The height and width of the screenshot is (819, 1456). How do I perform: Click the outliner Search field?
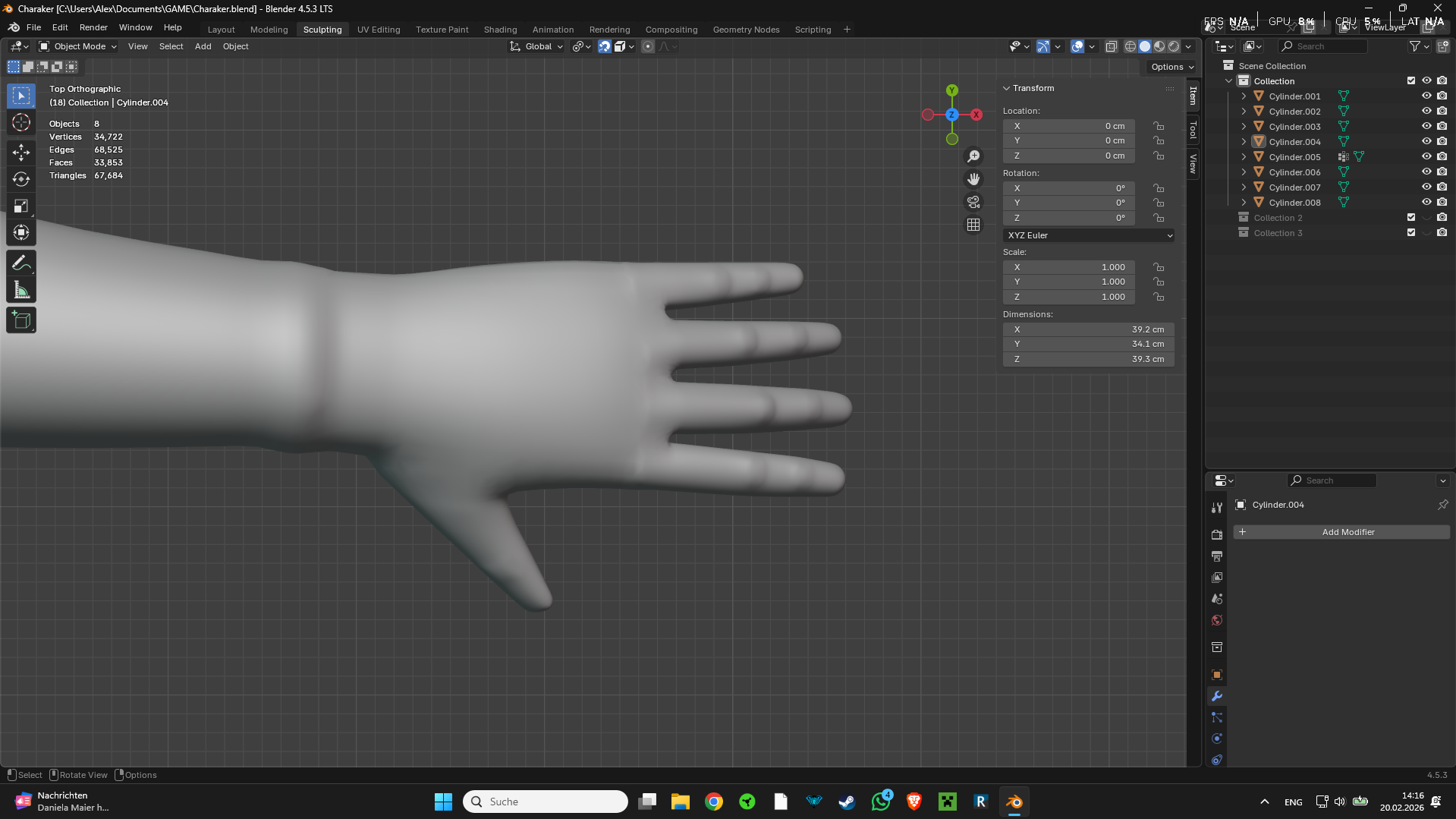point(1323,46)
